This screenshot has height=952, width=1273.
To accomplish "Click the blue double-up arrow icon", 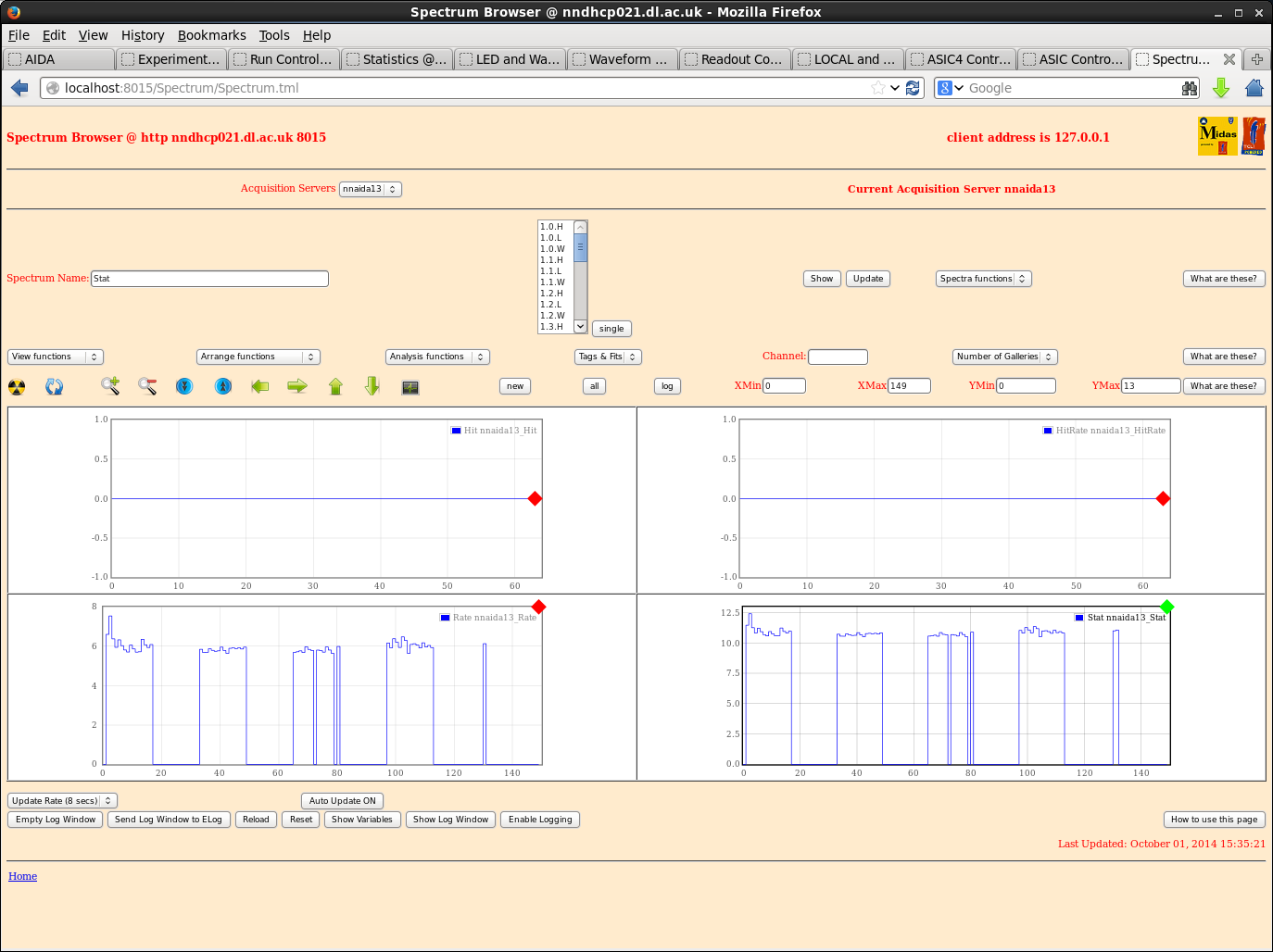I will (223, 386).
